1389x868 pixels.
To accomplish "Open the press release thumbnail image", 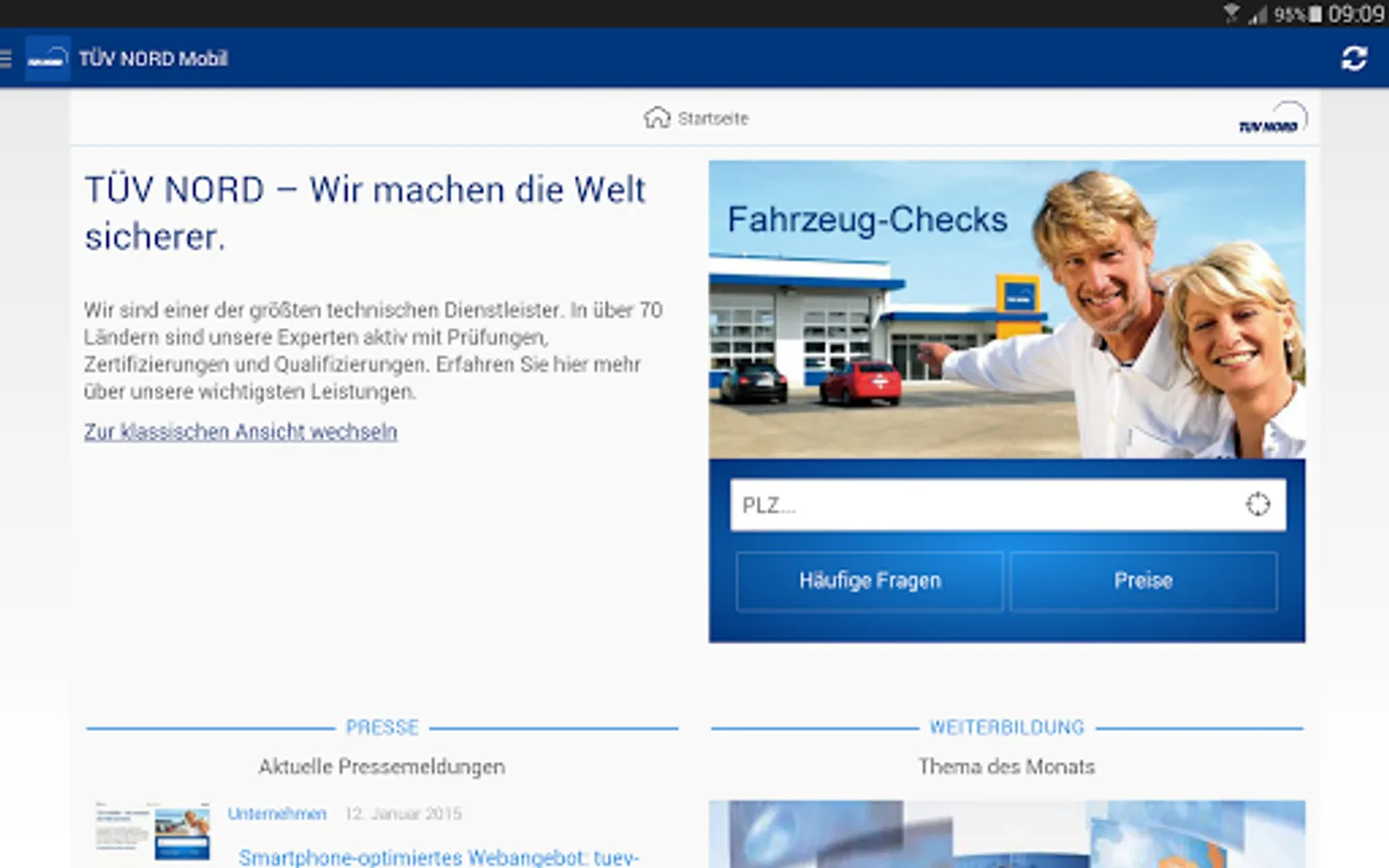I will [x=152, y=829].
